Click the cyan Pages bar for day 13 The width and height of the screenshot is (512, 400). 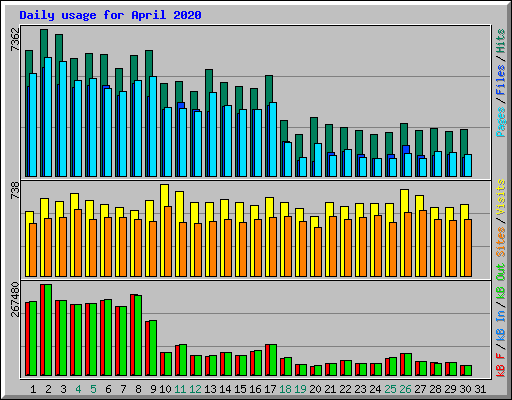[x=213, y=135]
